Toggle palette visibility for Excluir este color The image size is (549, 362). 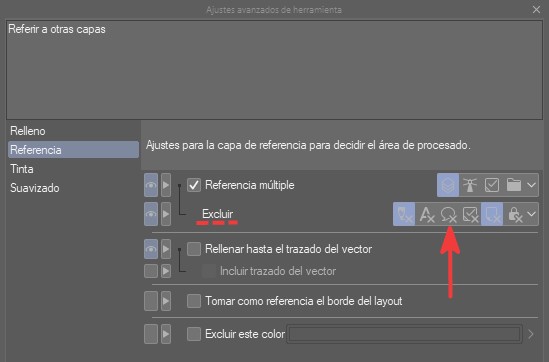pyautogui.click(x=151, y=334)
